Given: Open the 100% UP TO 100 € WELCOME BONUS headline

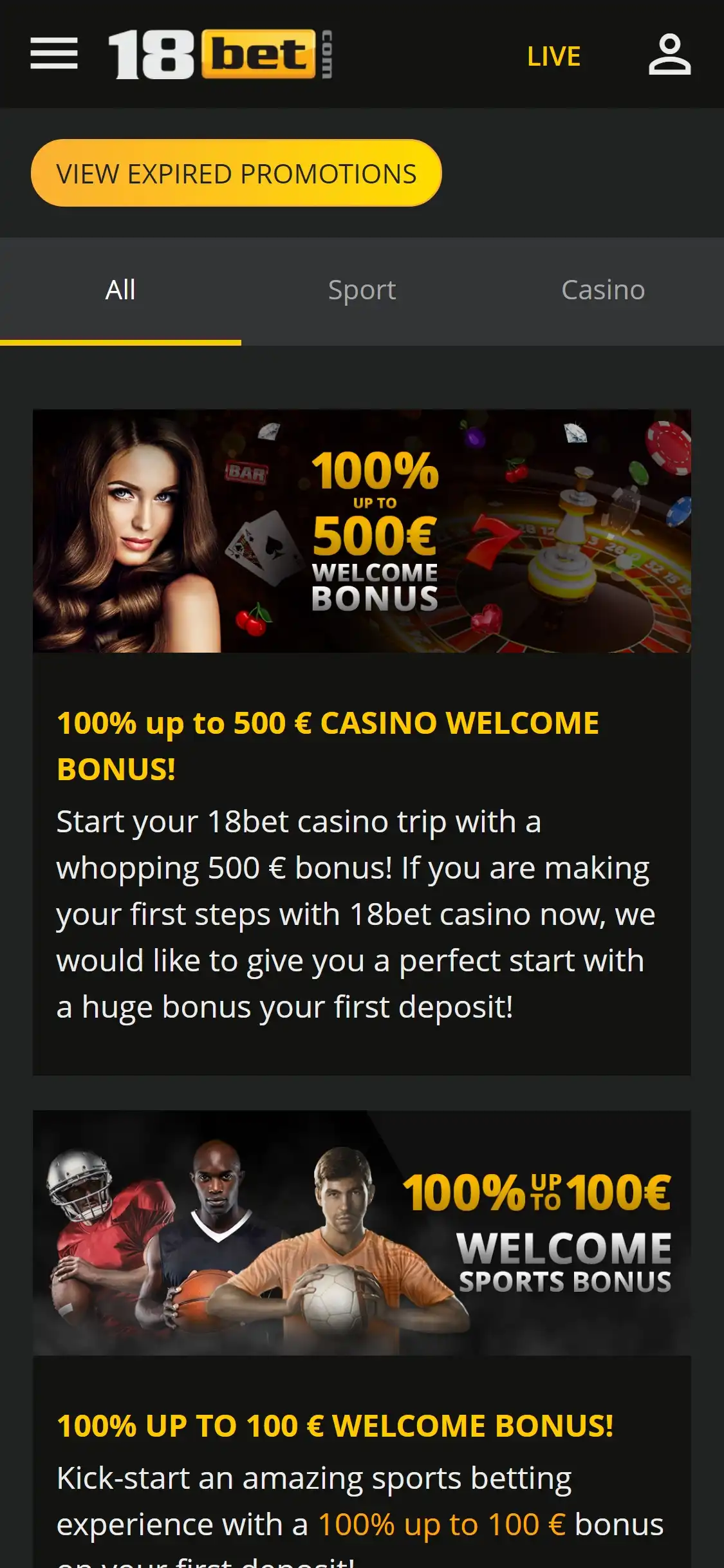Looking at the screenshot, I should pos(335,1425).
